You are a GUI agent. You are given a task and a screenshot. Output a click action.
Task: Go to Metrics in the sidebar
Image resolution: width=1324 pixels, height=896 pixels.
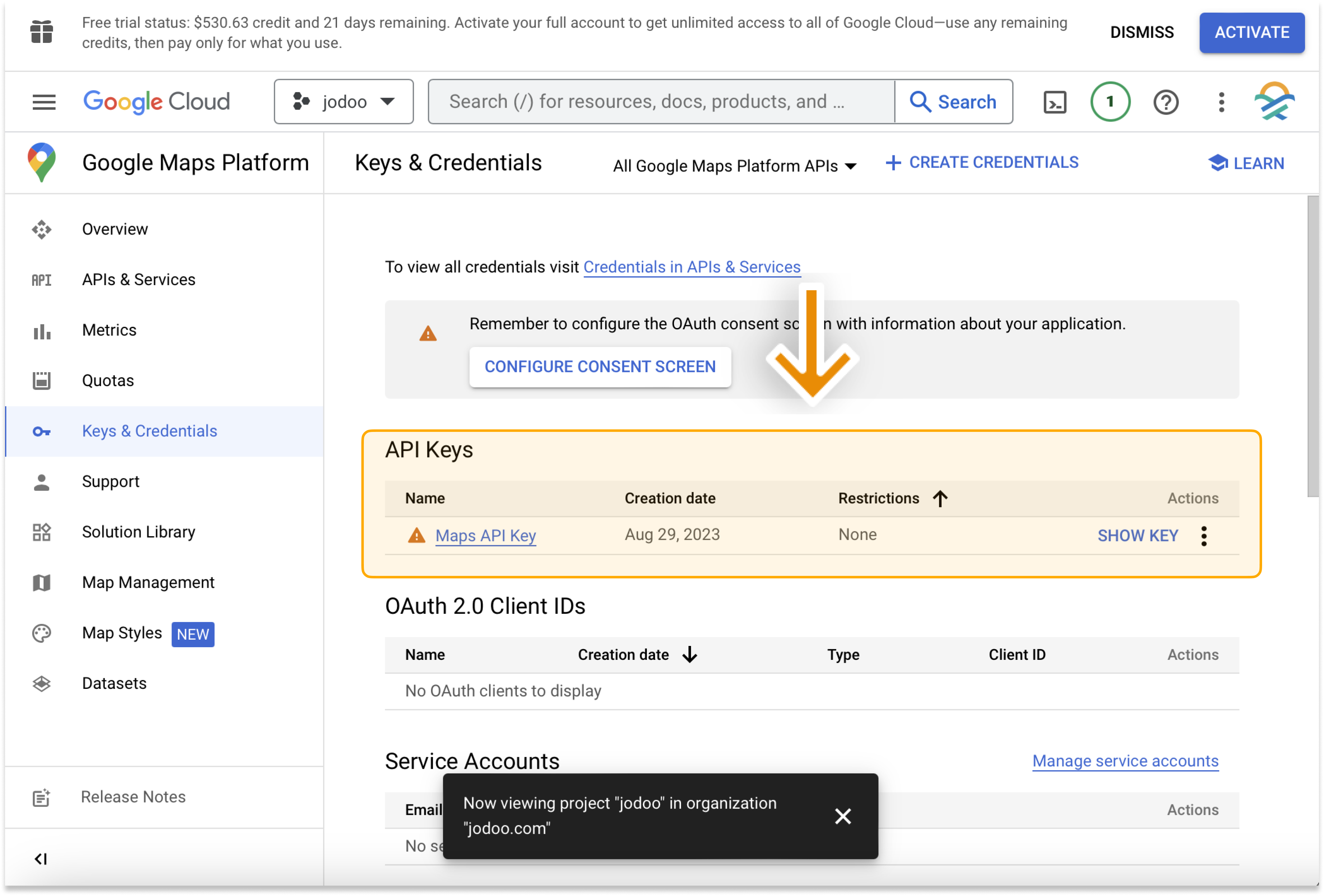[109, 330]
